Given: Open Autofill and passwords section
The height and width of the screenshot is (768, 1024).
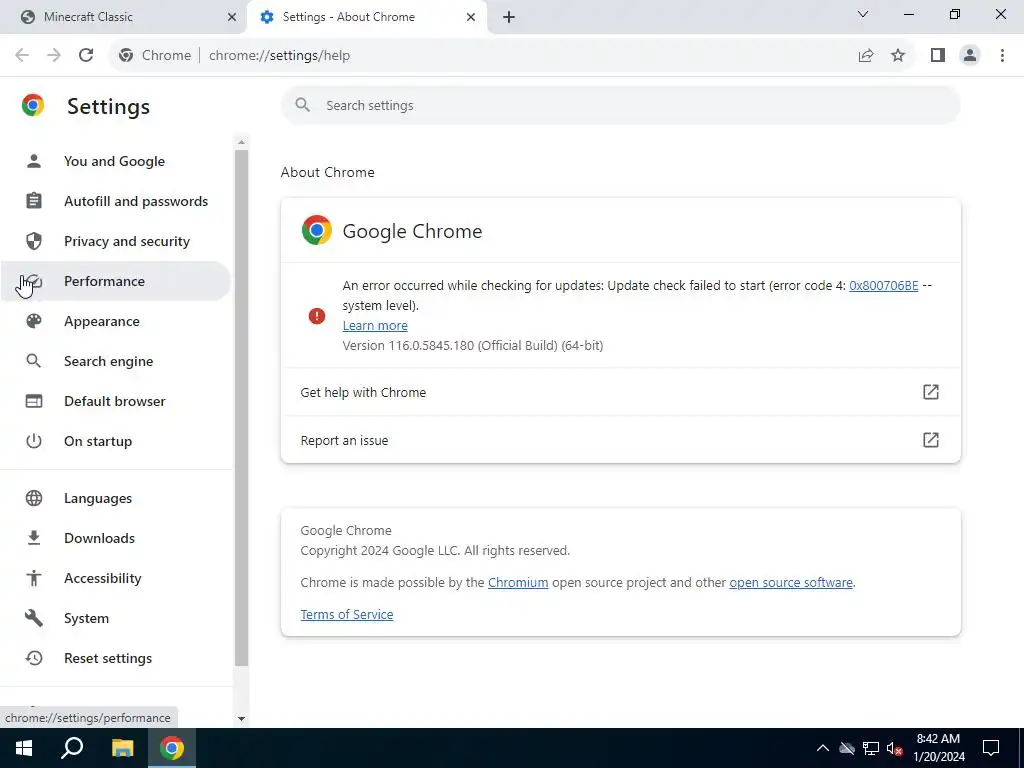Looking at the screenshot, I should tap(114, 201).
